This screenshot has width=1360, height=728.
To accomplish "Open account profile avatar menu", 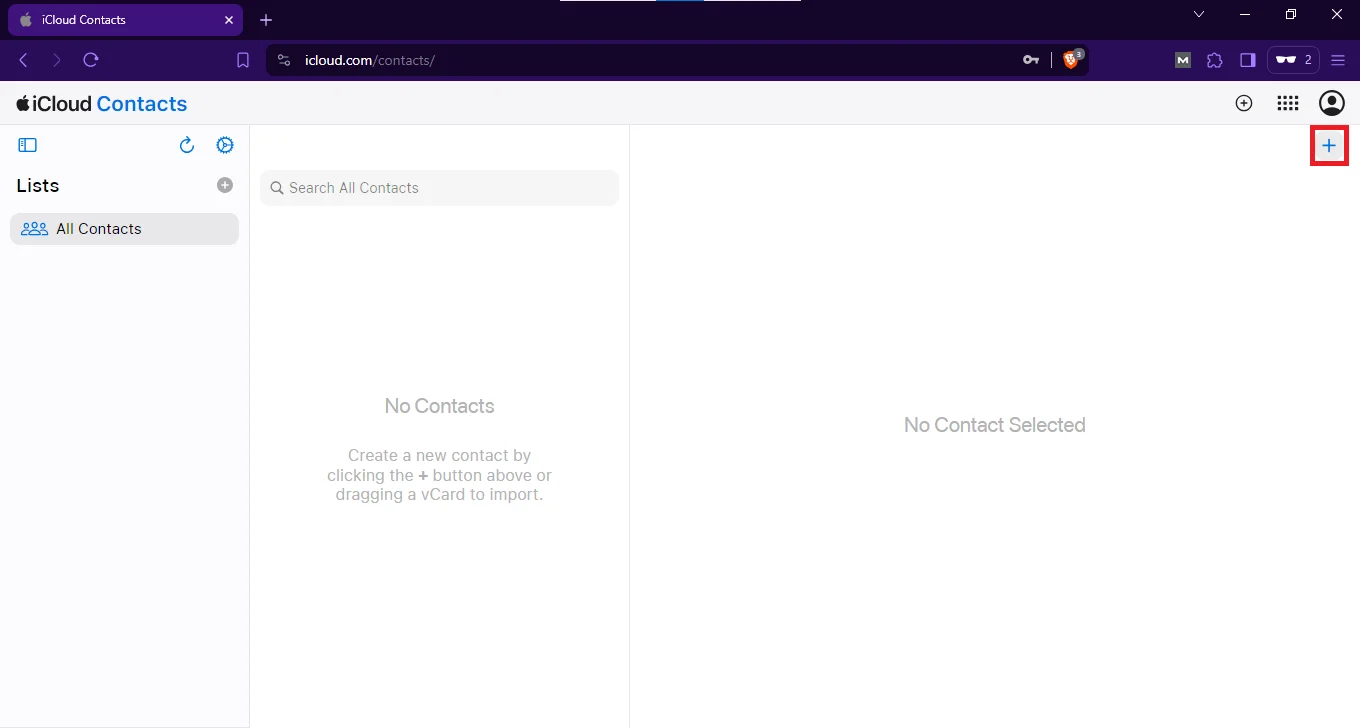I will [x=1332, y=103].
